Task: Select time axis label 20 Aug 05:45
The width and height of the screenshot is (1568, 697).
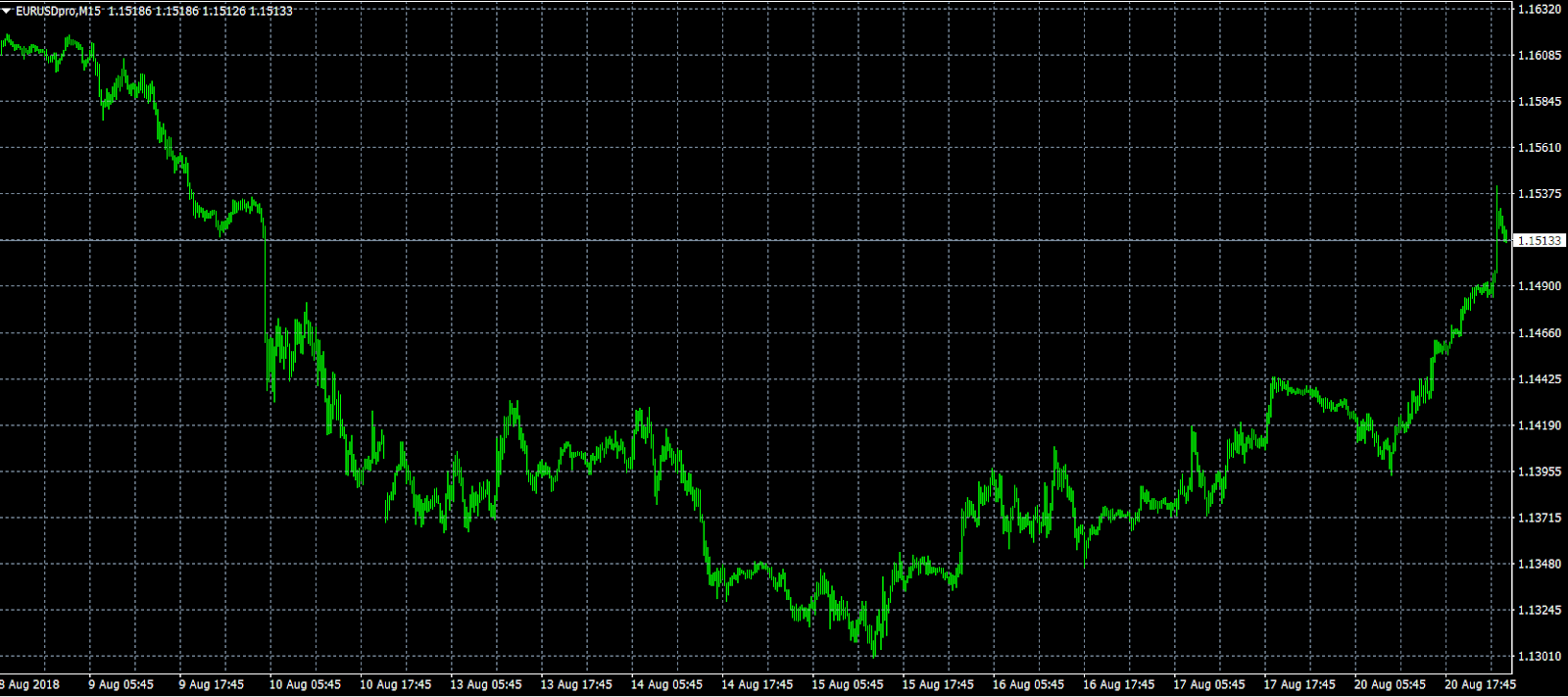Action: (1390, 684)
